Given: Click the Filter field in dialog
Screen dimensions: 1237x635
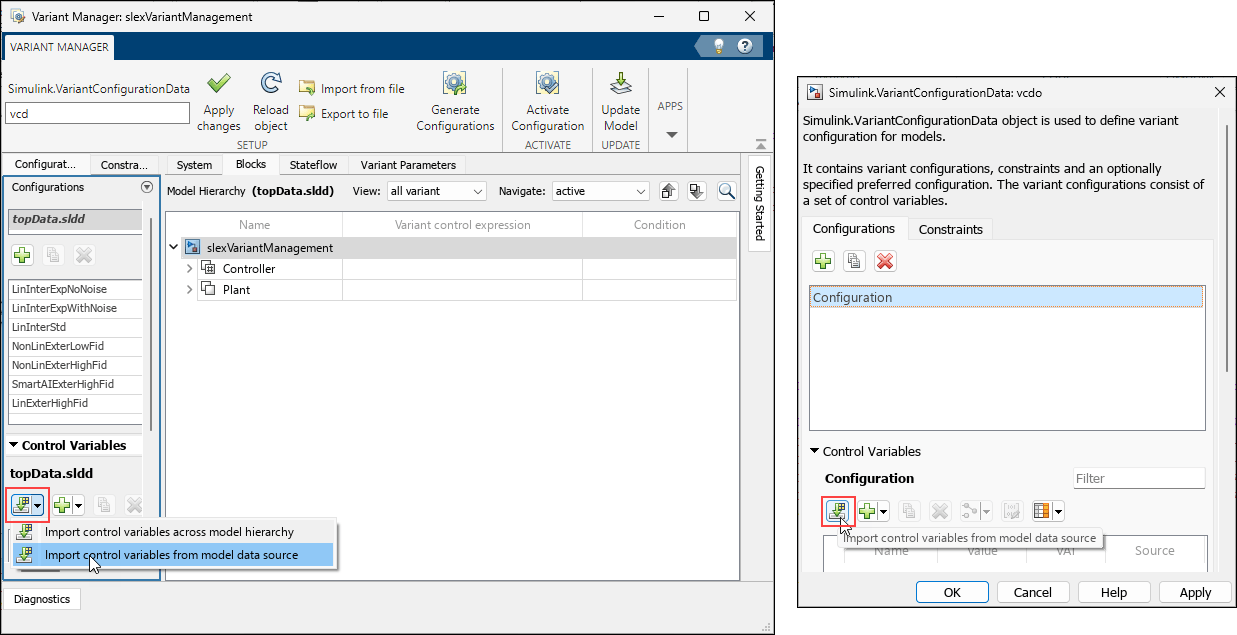Looking at the screenshot, I should 1139,478.
